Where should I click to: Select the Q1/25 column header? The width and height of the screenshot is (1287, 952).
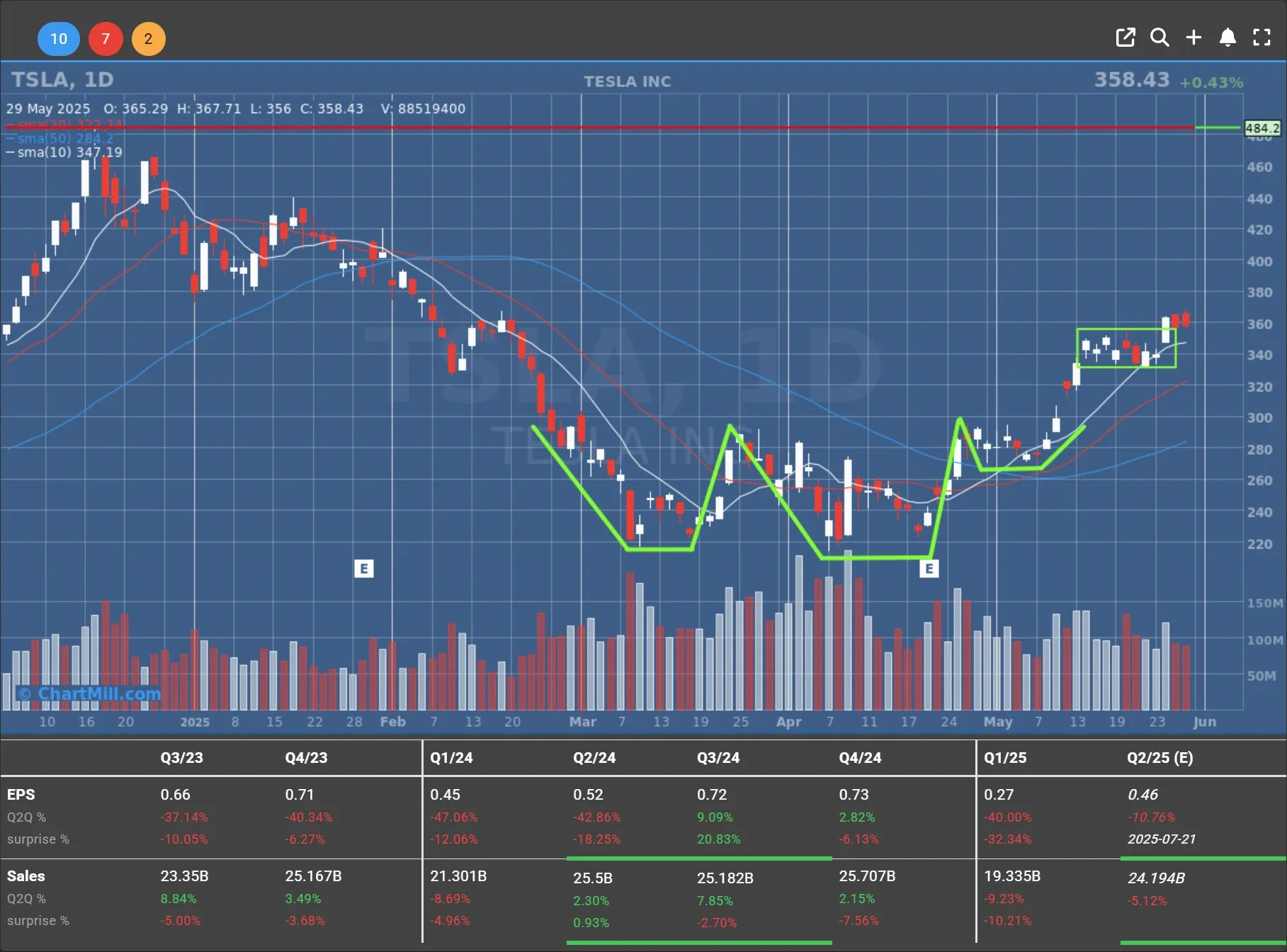tap(1005, 757)
